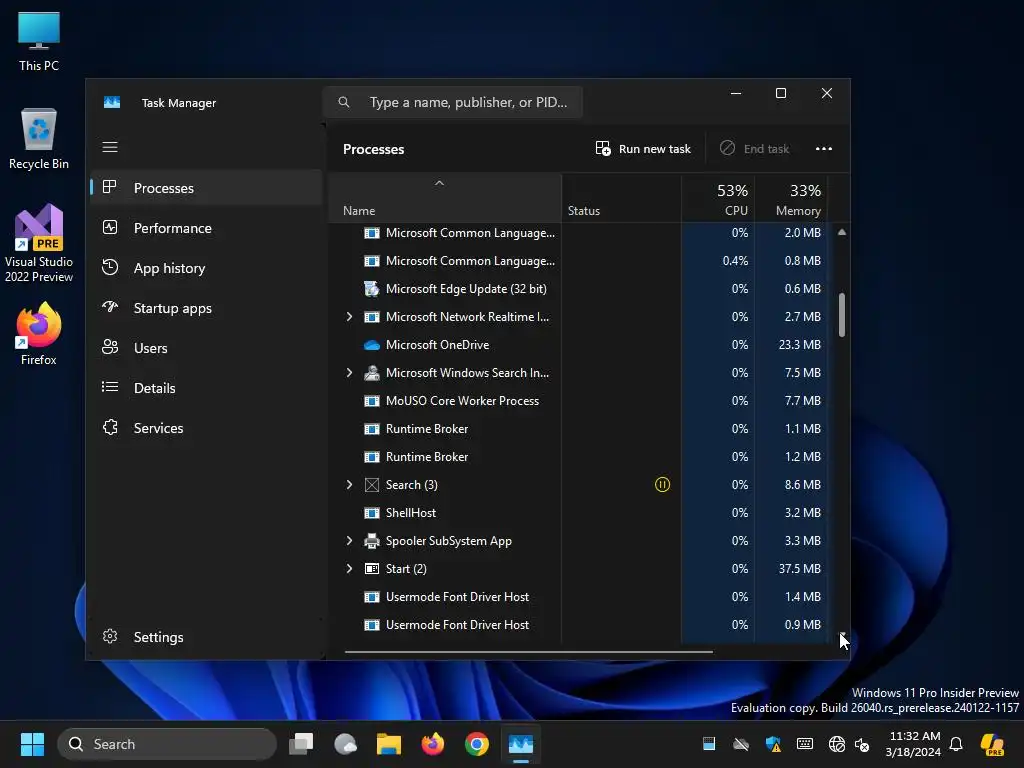Click the 23.3 MB memory value

point(799,345)
